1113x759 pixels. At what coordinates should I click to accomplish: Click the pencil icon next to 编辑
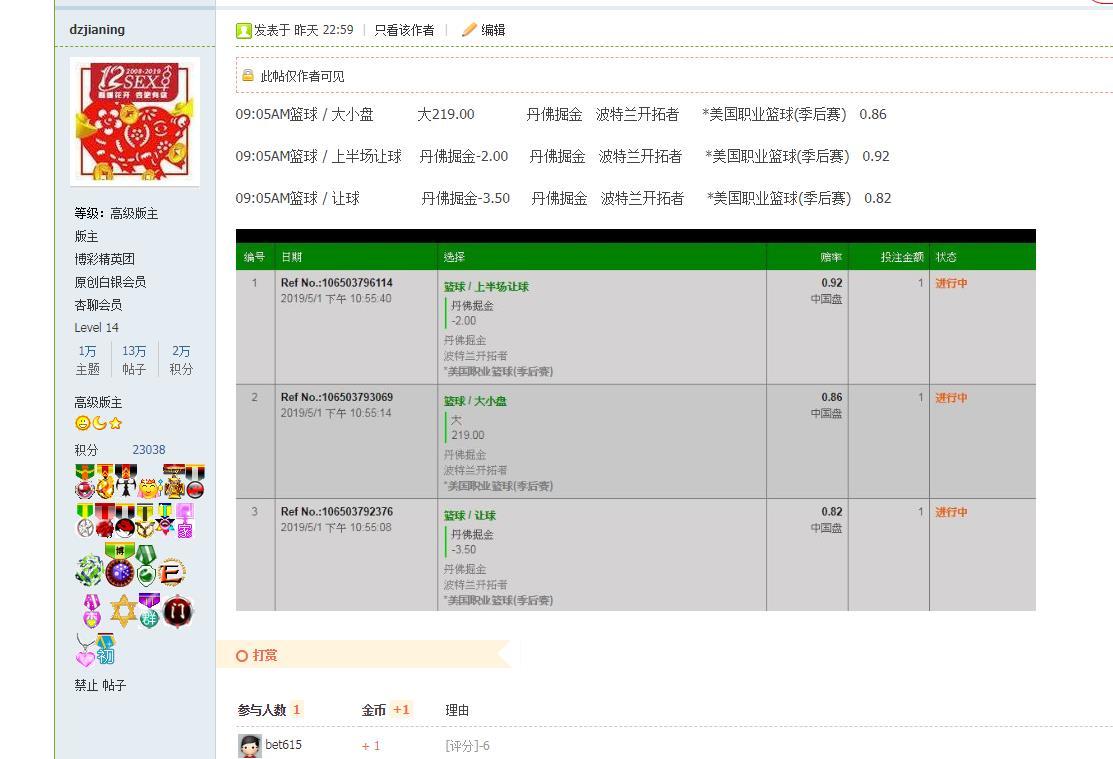click(468, 30)
